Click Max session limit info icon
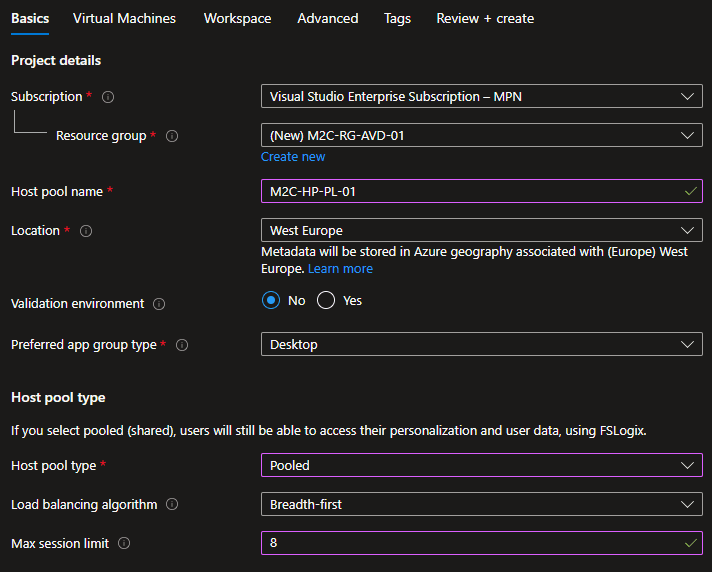The height and width of the screenshot is (572, 712). pyautogui.click(x=124, y=544)
